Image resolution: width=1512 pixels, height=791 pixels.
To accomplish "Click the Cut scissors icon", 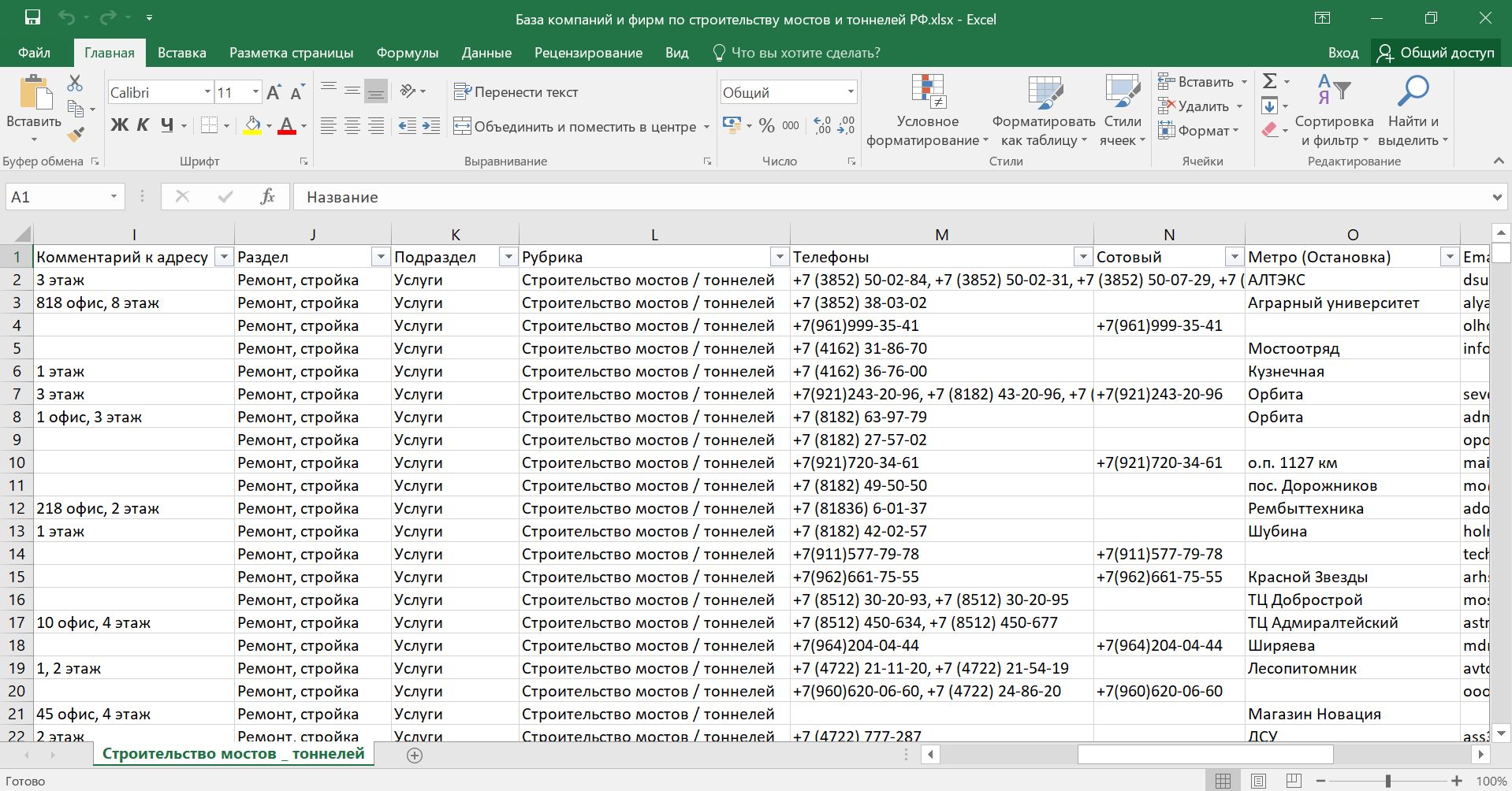I will (75, 83).
